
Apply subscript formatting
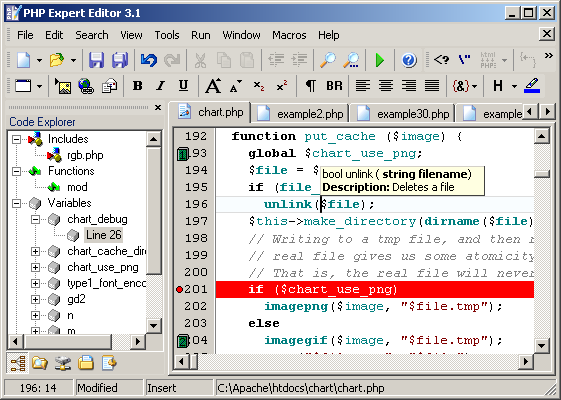[x=259, y=86]
